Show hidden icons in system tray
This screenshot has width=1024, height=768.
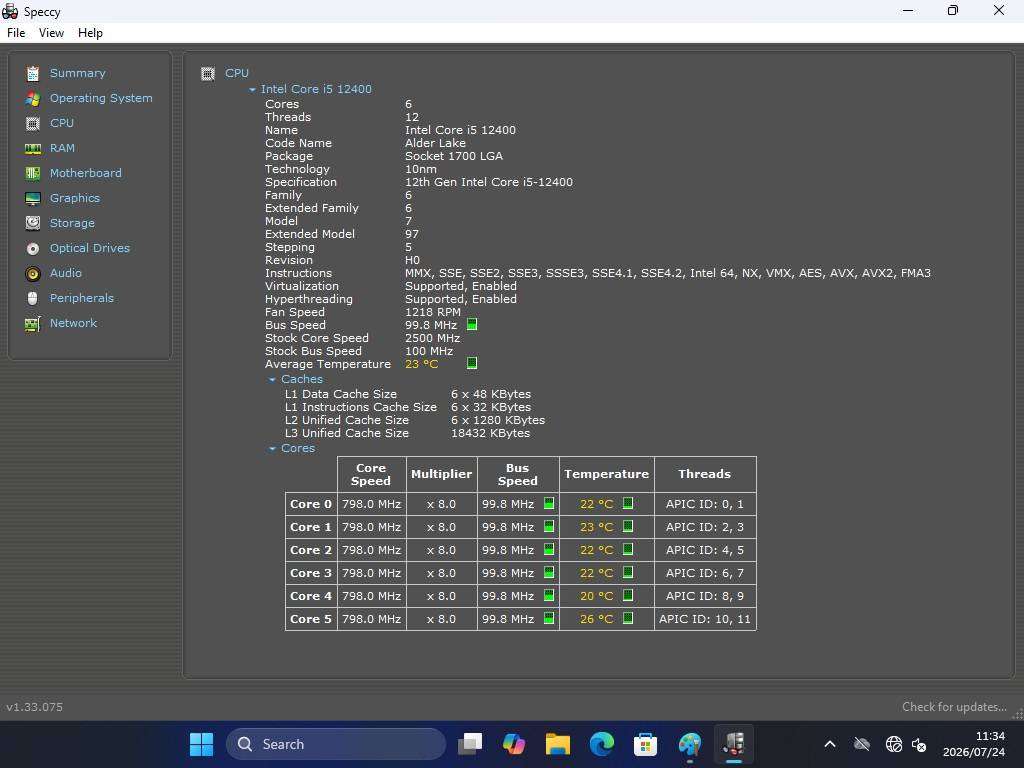coord(829,744)
